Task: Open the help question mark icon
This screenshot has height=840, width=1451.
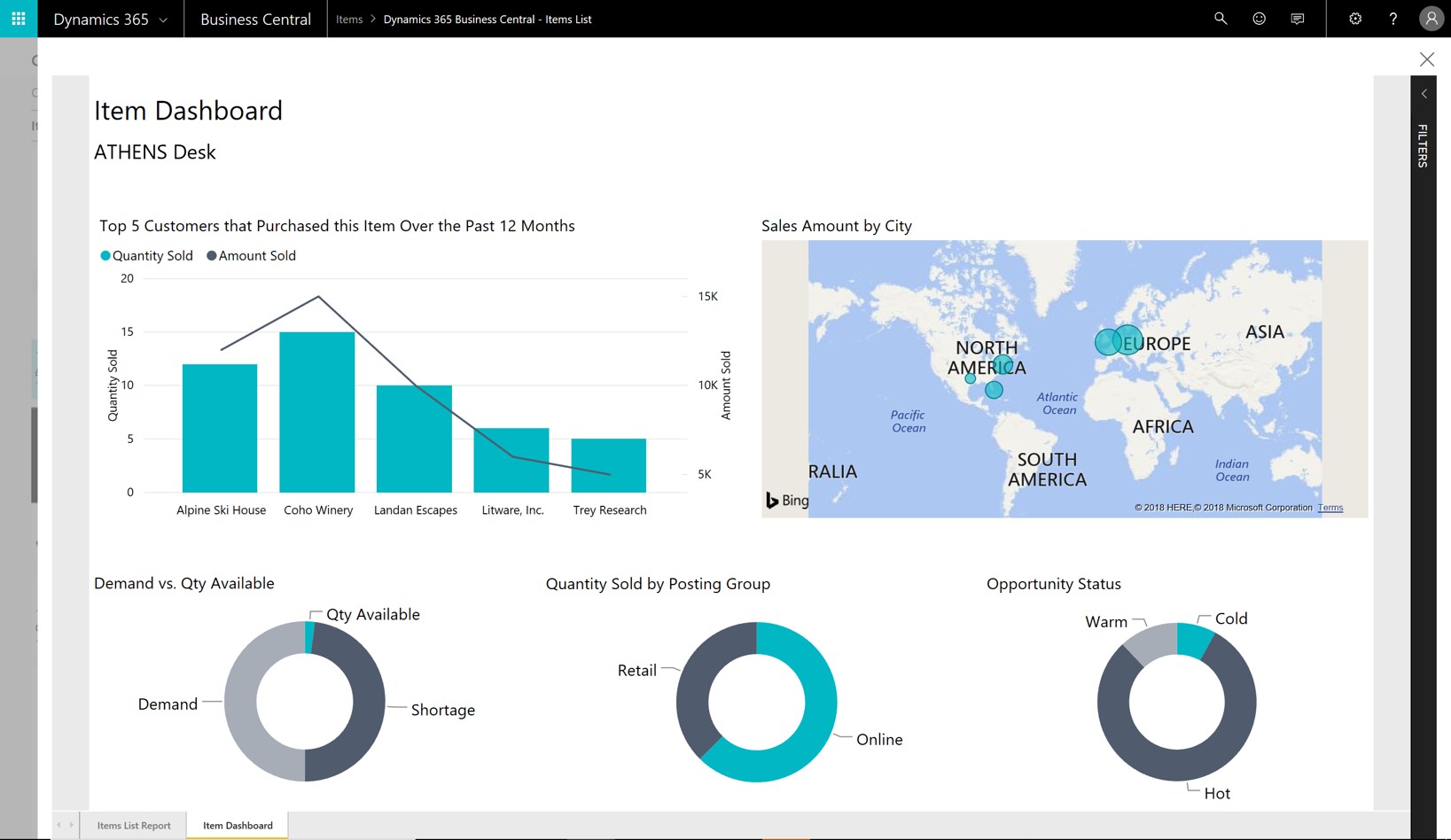Action: [x=1393, y=19]
